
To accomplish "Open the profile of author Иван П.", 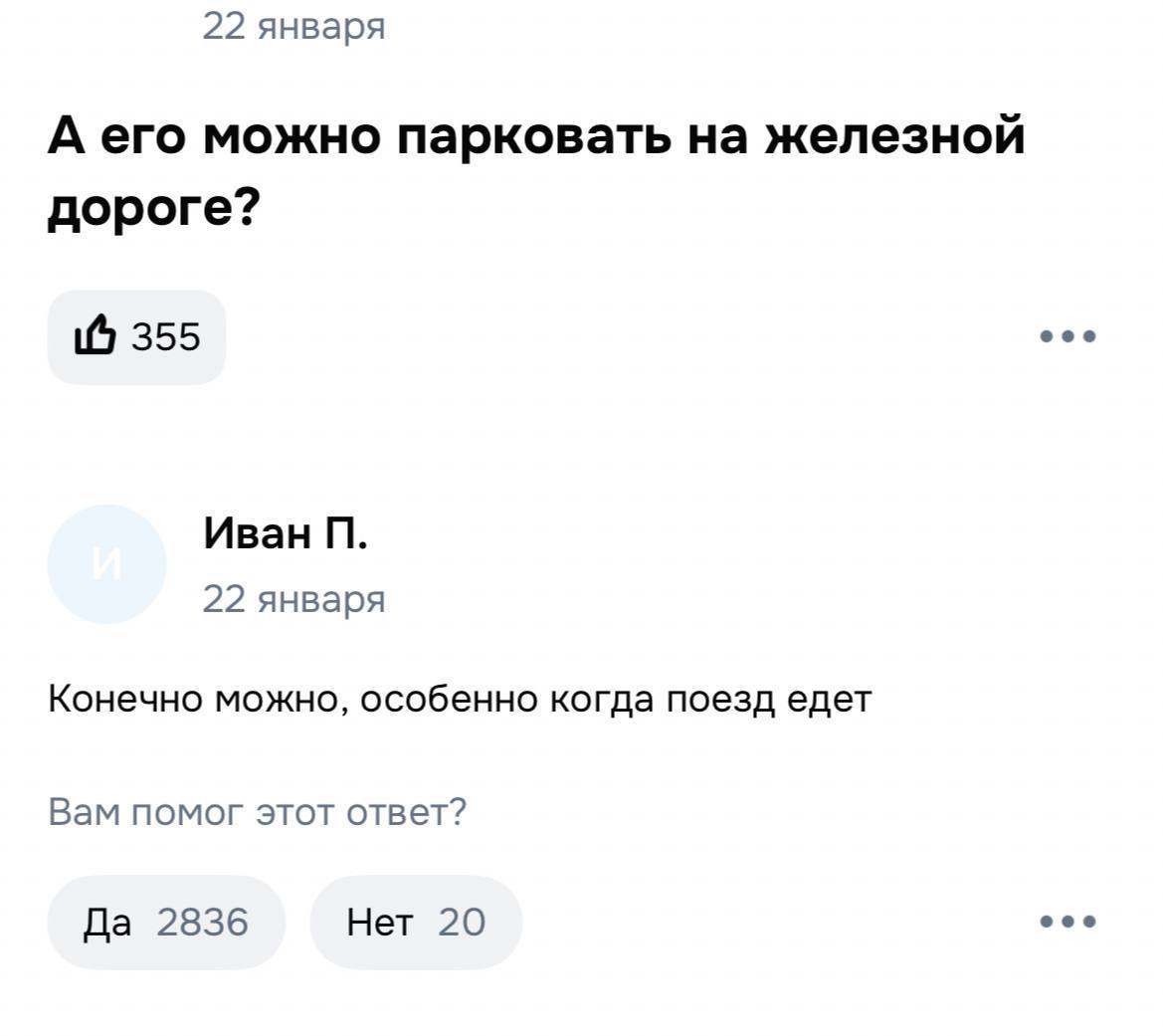I will click(286, 534).
